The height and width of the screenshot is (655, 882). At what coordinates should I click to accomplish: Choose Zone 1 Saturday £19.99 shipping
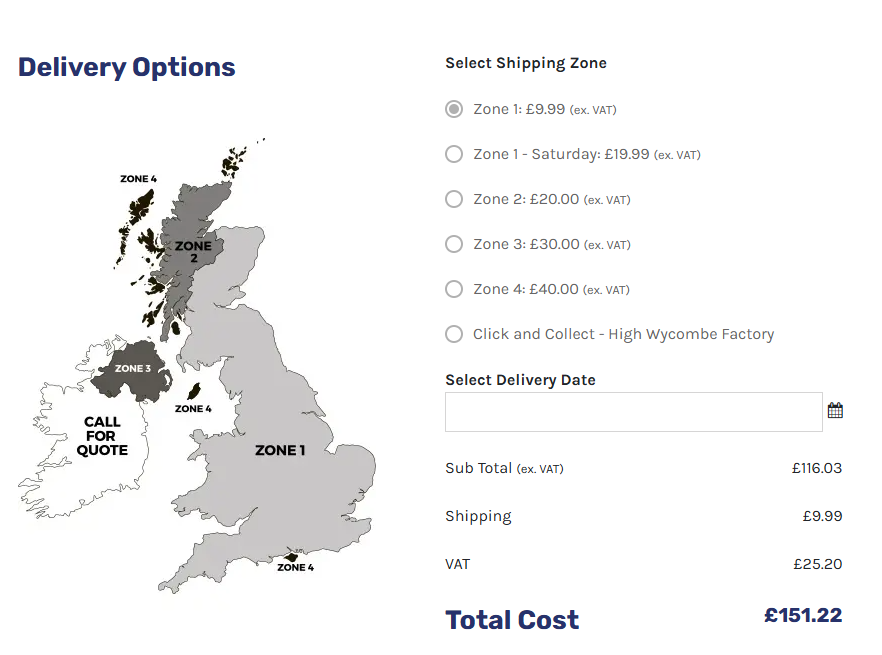(x=454, y=154)
